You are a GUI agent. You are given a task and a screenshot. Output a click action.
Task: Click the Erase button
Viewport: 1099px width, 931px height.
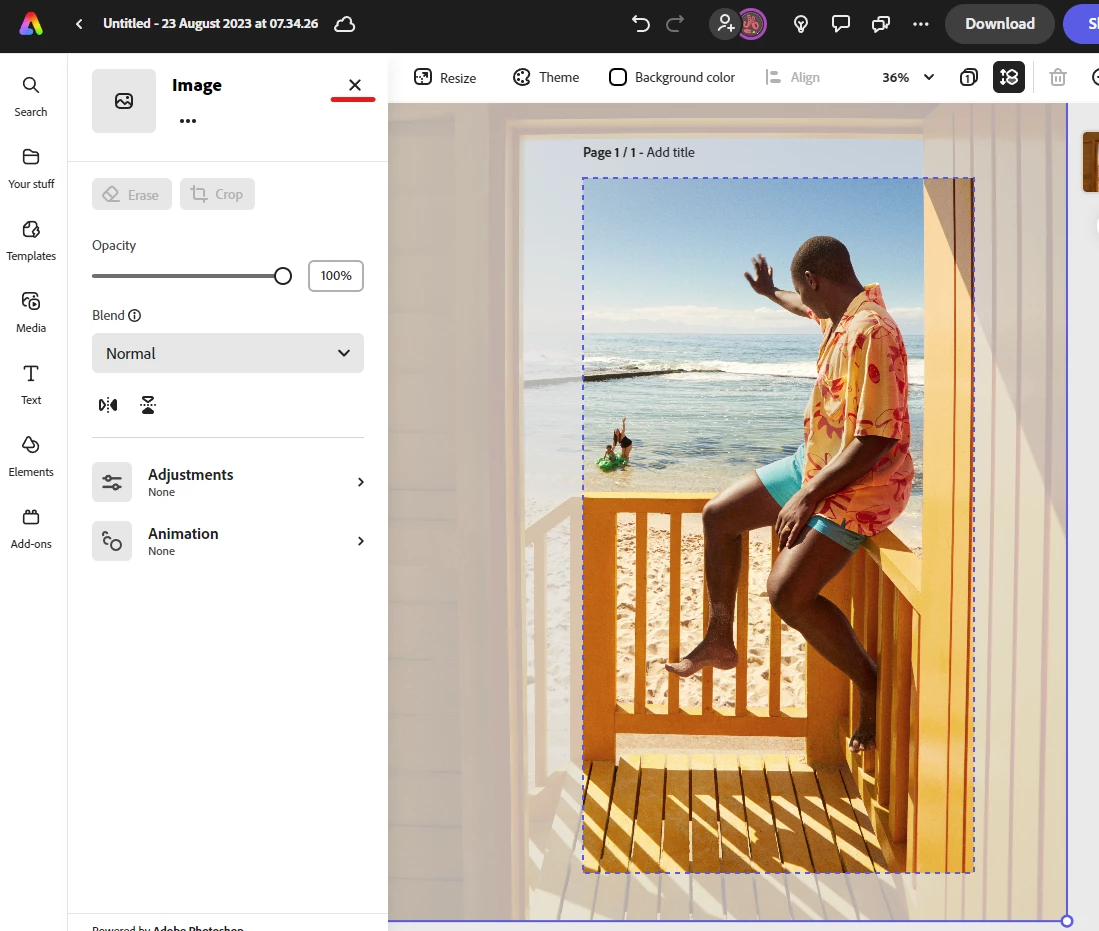[x=132, y=194]
